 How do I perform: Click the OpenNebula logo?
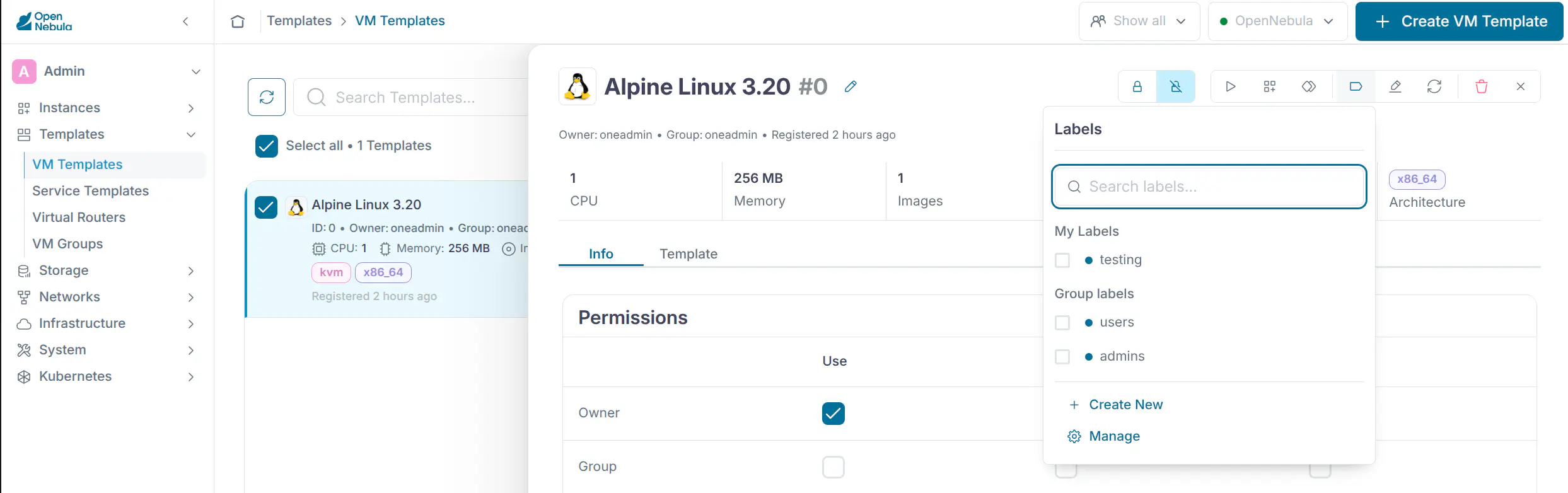tap(44, 21)
